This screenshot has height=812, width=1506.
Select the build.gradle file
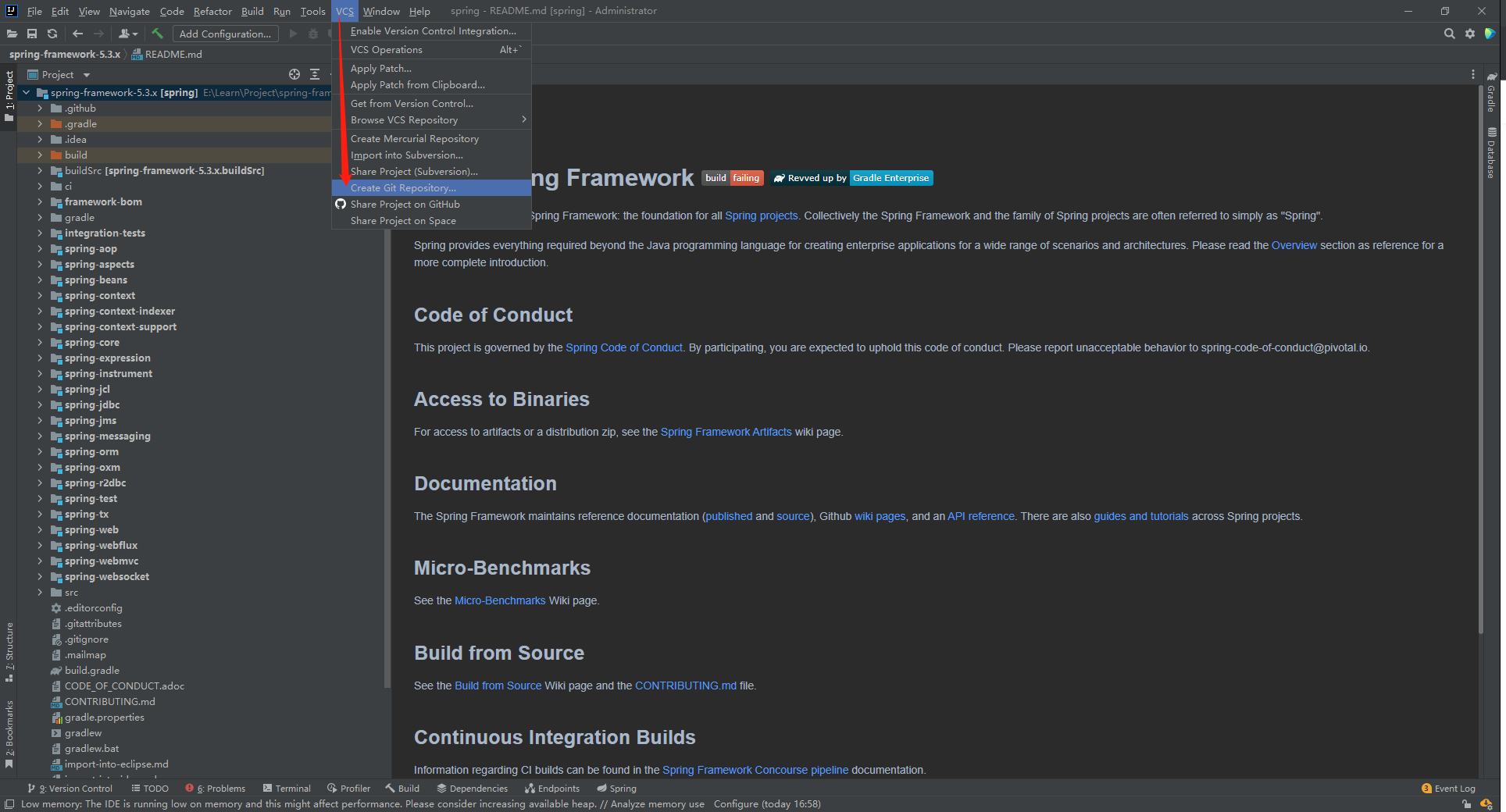[91, 670]
